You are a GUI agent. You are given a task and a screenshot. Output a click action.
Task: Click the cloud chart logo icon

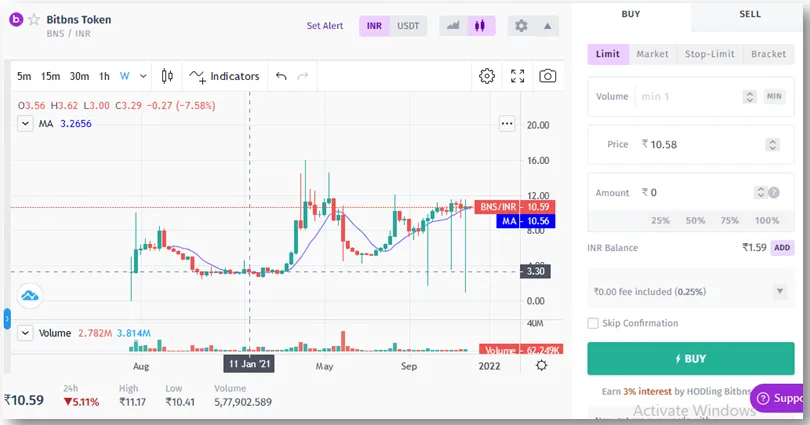click(x=30, y=296)
